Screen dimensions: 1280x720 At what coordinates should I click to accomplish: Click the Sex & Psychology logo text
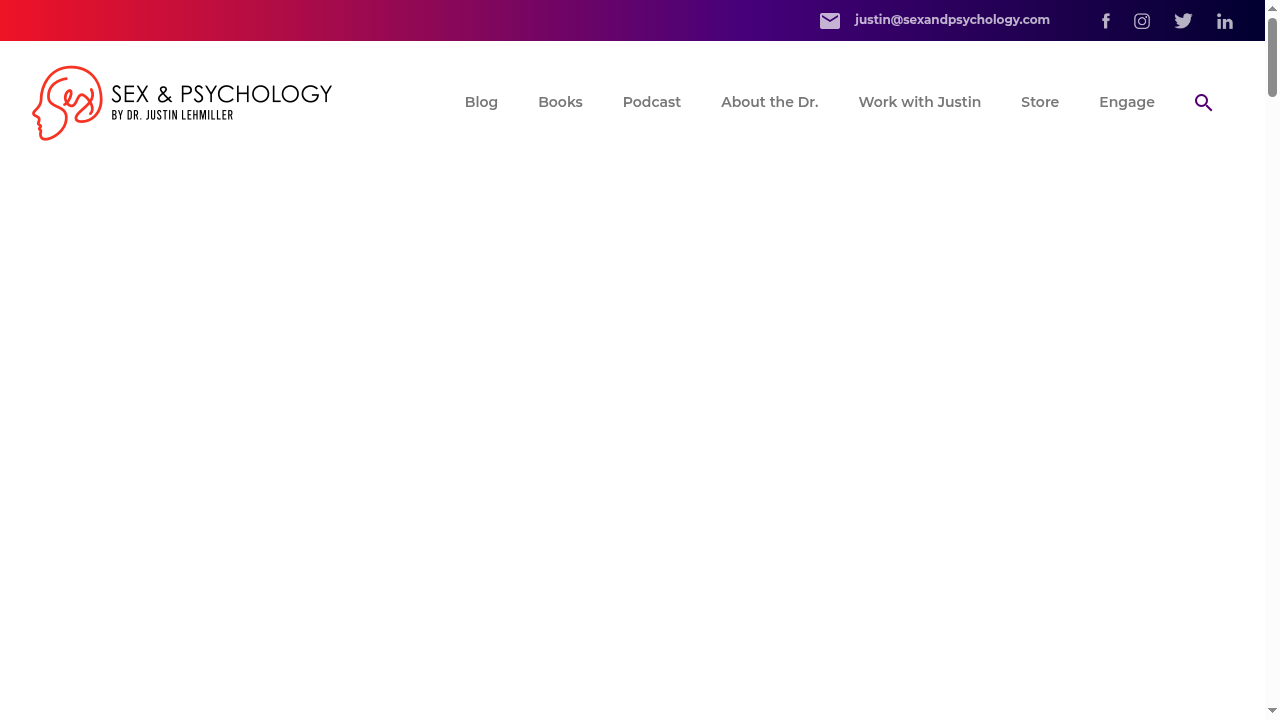222,94
